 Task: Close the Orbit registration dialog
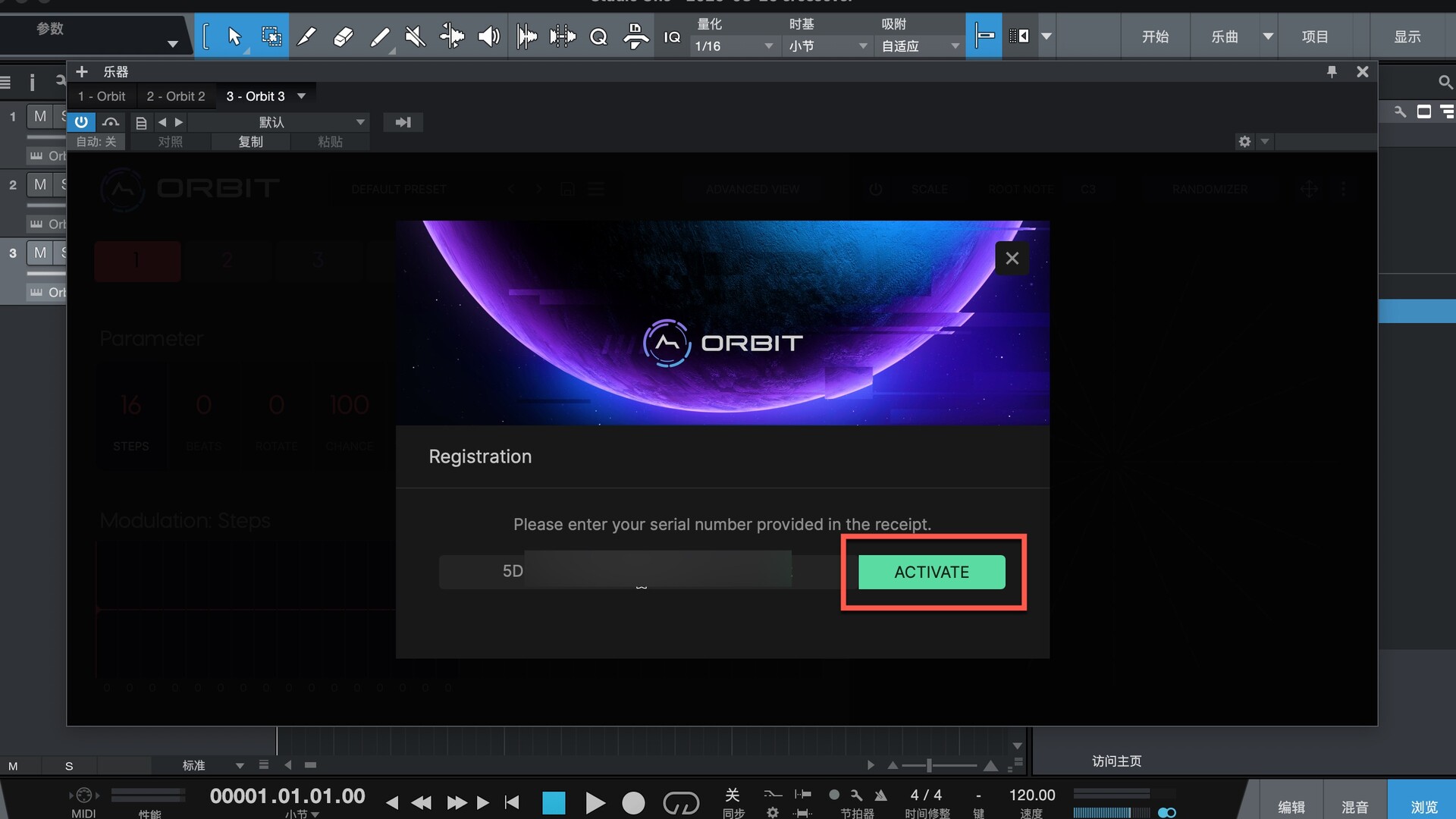tap(1012, 259)
